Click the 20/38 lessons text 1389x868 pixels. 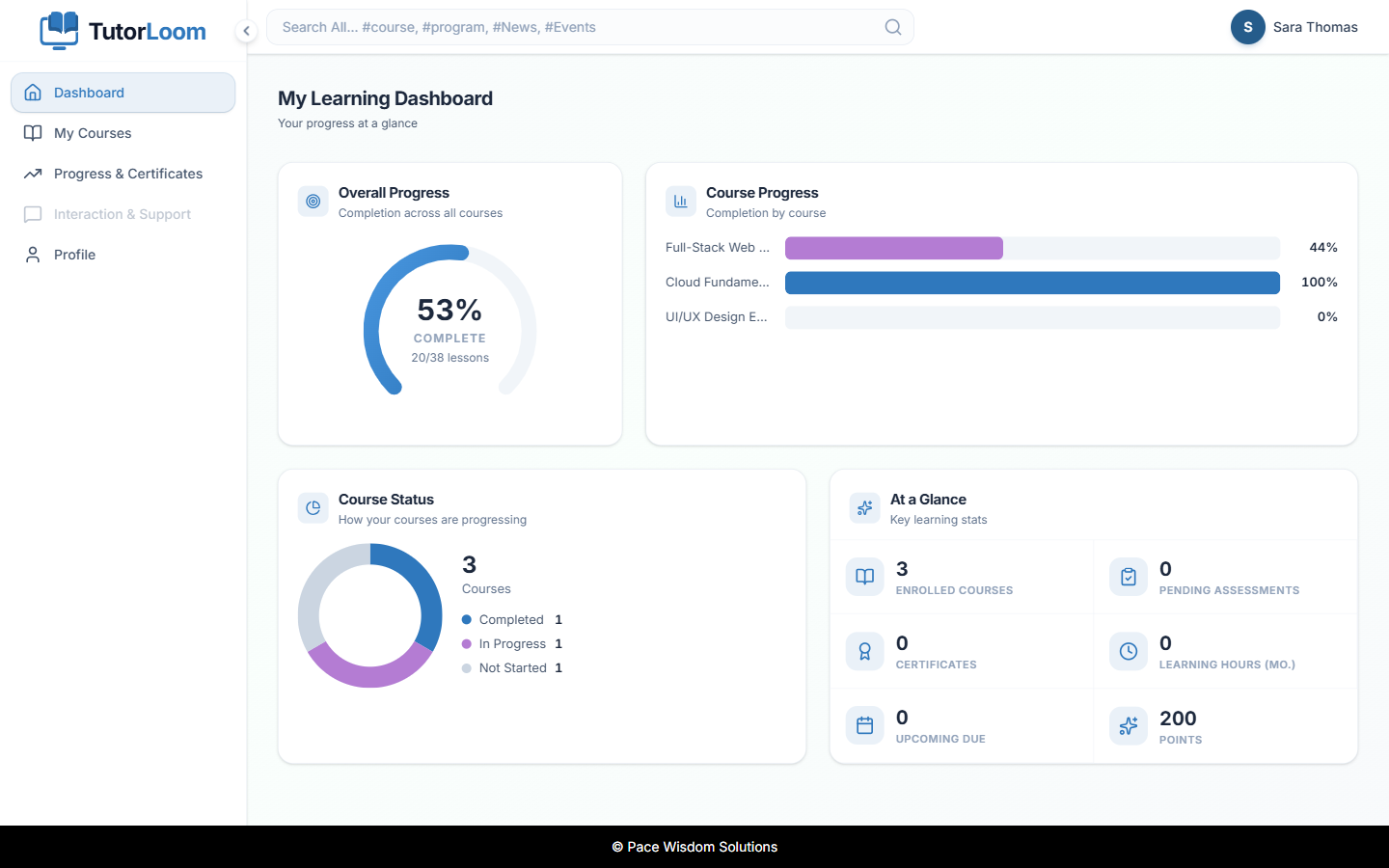point(450,358)
